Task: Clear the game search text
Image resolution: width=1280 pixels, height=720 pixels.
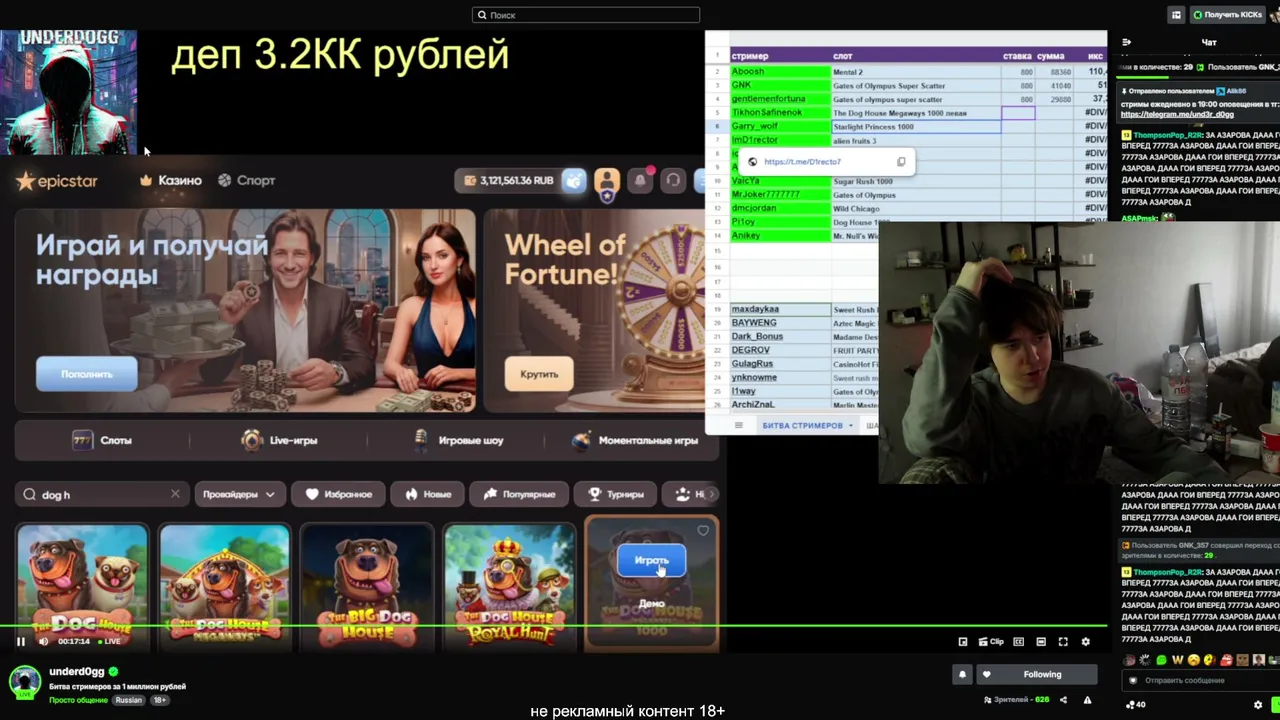Action: (175, 494)
